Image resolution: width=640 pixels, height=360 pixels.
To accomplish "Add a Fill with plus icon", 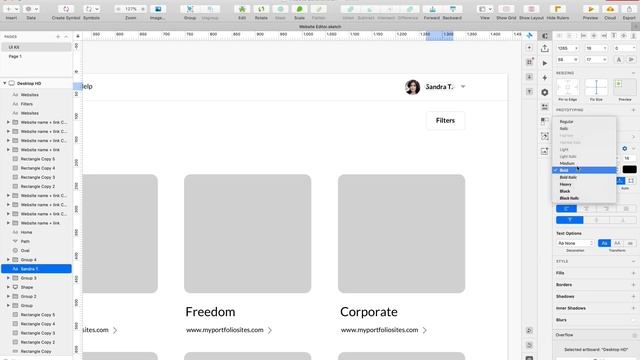I will click(x=633, y=273).
